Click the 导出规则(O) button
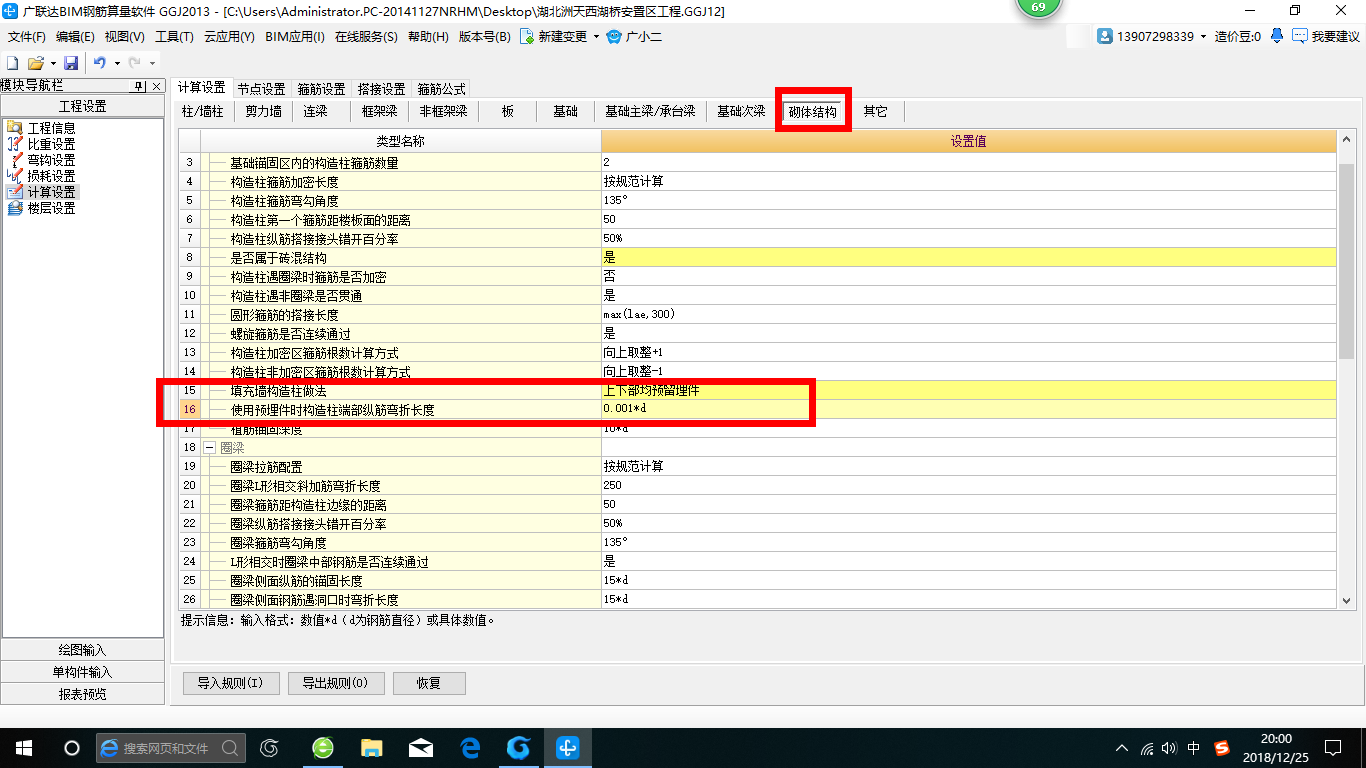1366x768 pixels. point(335,684)
